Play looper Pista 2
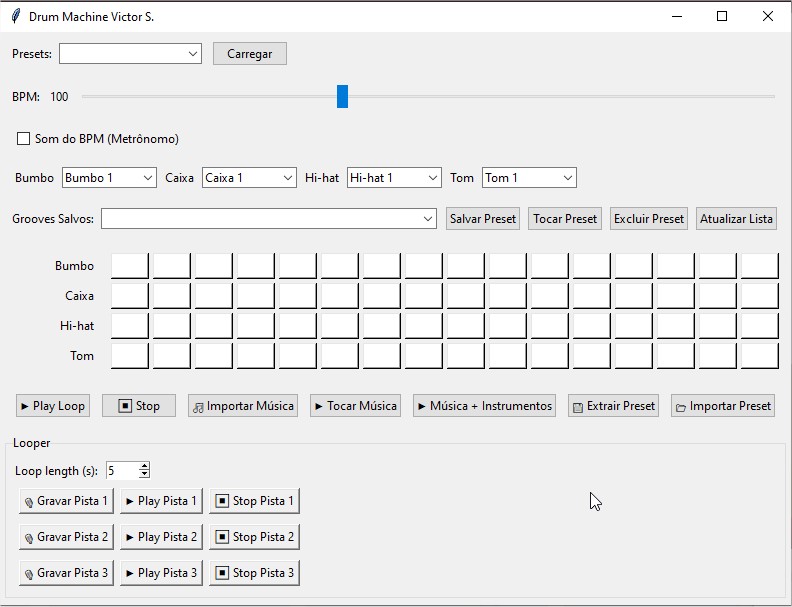The height and width of the screenshot is (607, 792). 161,537
